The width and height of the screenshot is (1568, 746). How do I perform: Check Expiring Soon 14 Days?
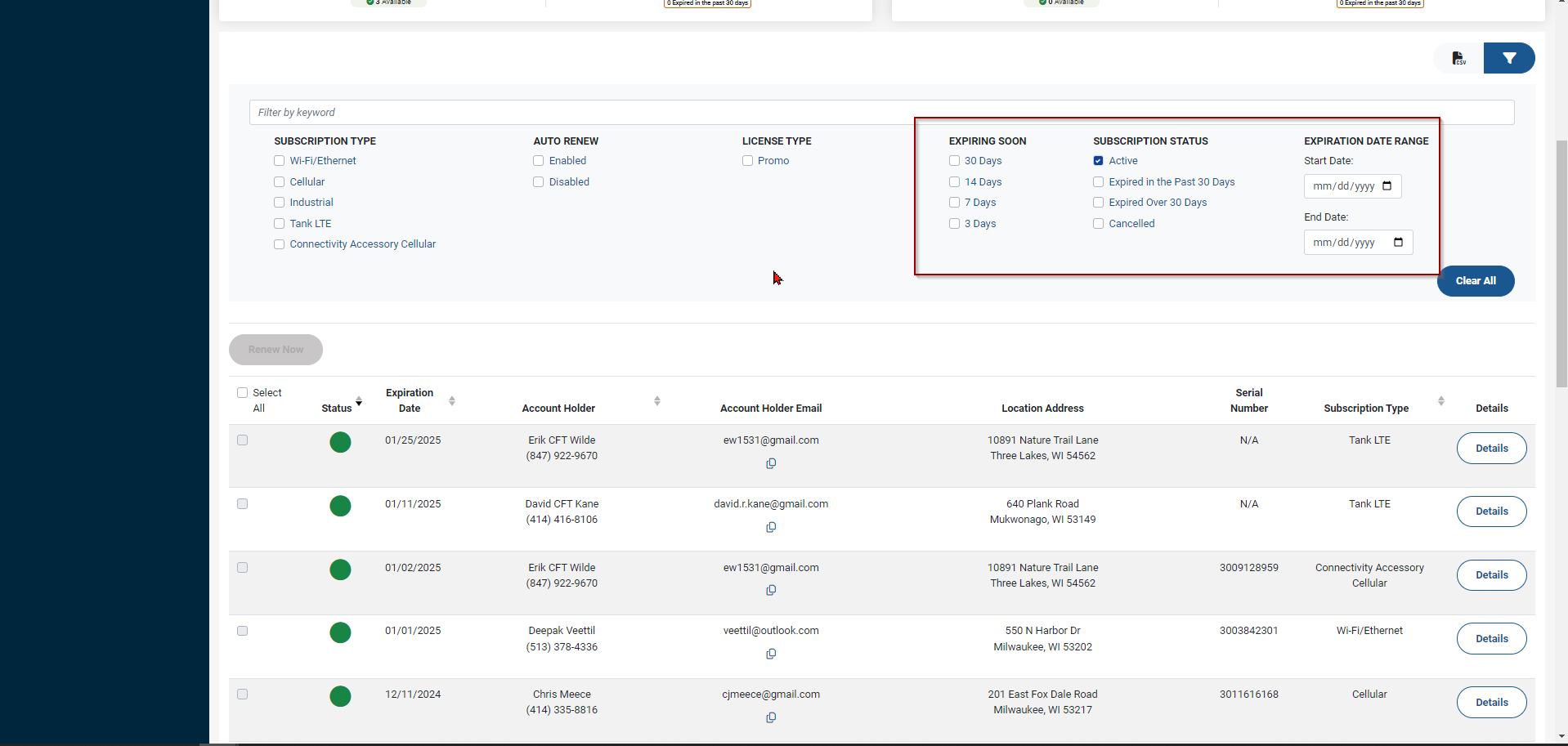pyautogui.click(x=954, y=182)
